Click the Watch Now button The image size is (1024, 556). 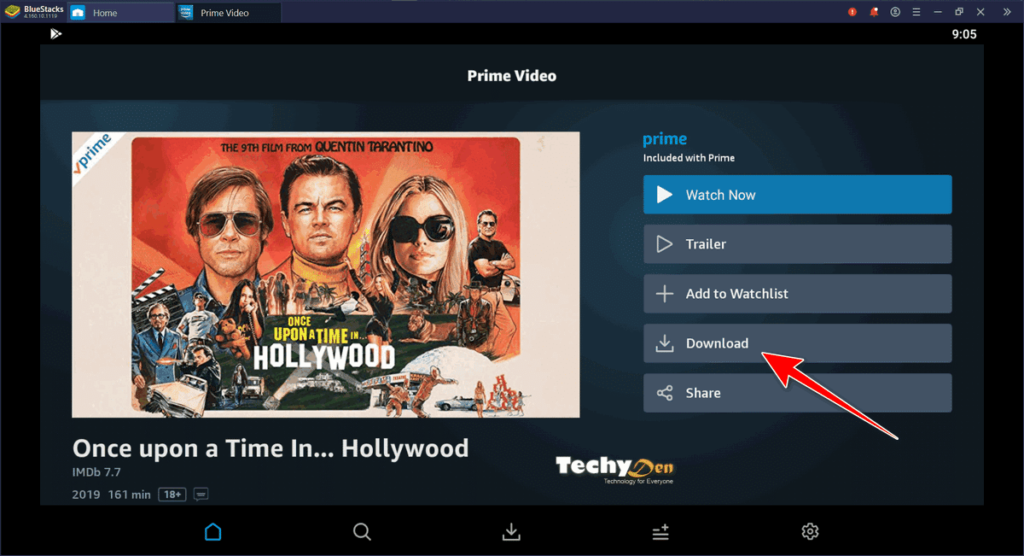click(797, 194)
